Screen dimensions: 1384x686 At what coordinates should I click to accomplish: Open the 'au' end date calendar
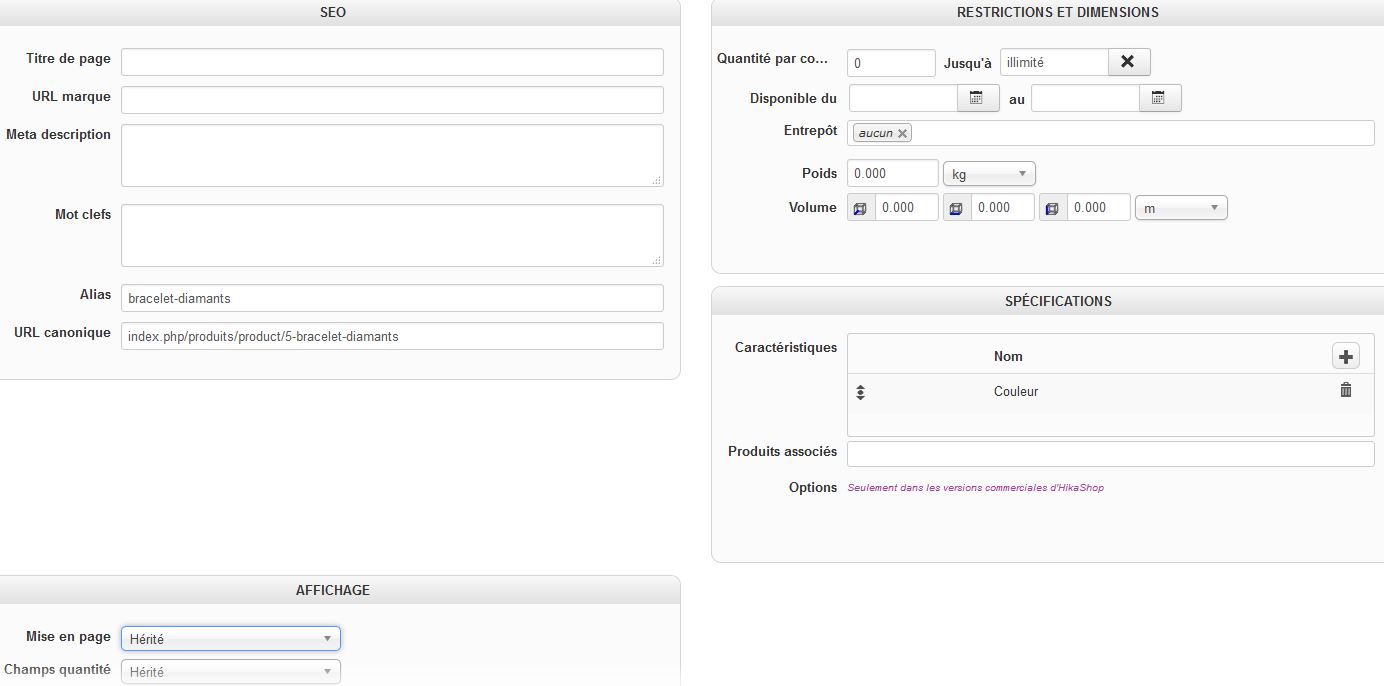click(x=1159, y=98)
